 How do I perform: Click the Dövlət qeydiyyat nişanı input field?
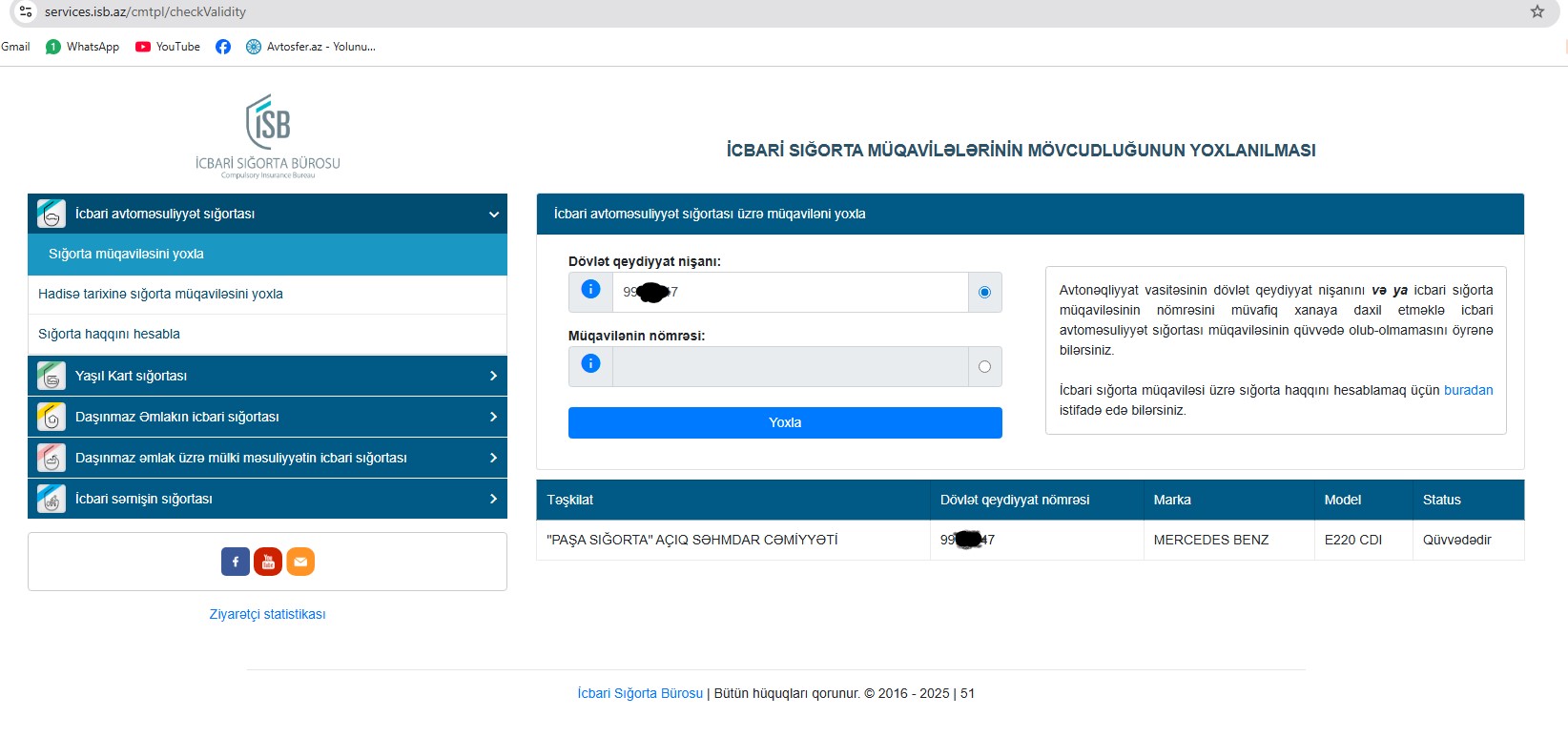tap(790, 292)
